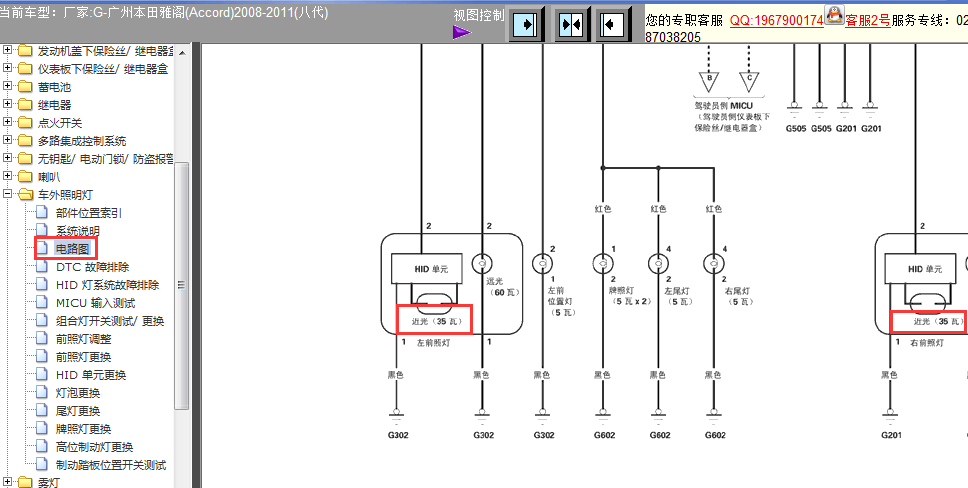Screen dimensions: 968x488
Task: Click document icon beside 牌照灯更换
Action: pyautogui.click(x=42, y=427)
